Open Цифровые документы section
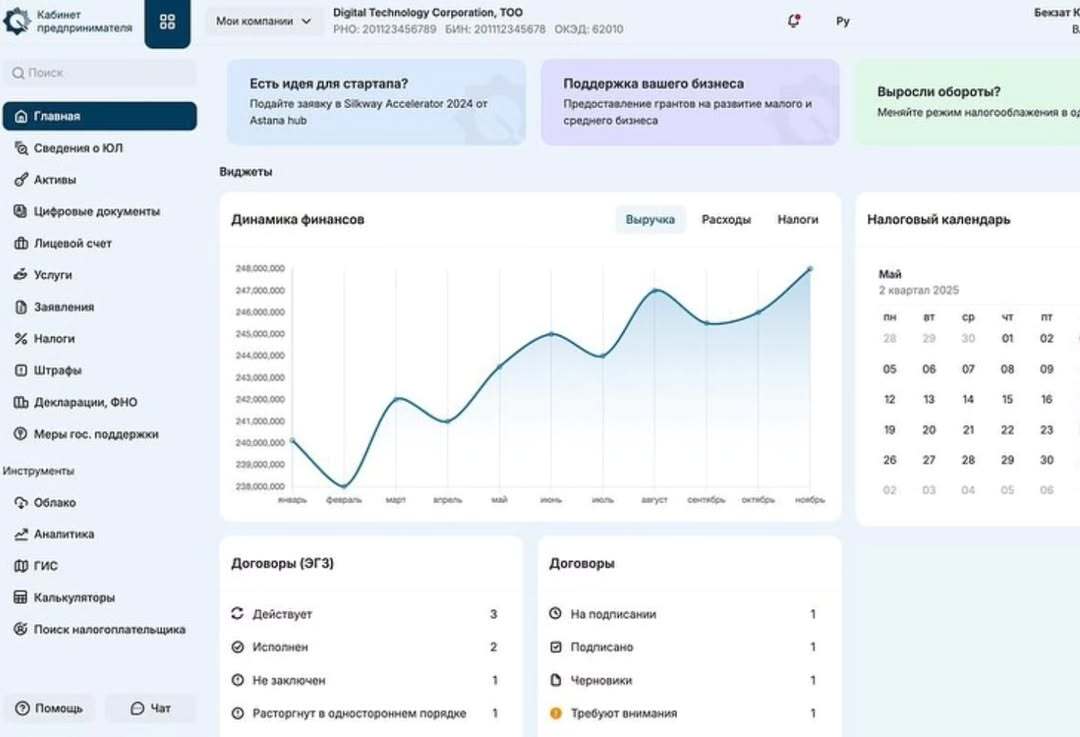The width and height of the screenshot is (1080, 737). 96,211
